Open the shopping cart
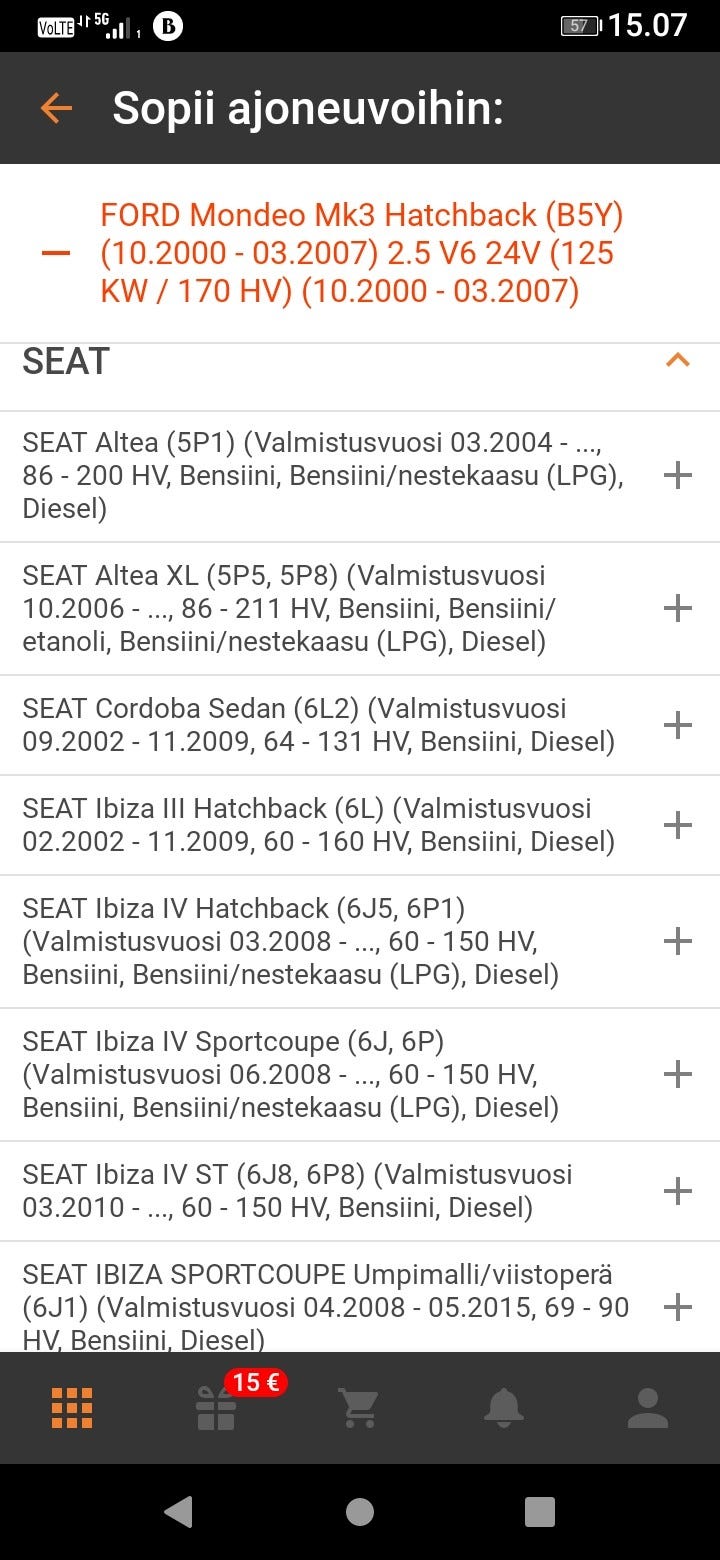The height and width of the screenshot is (1560, 720). click(359, 1408)
